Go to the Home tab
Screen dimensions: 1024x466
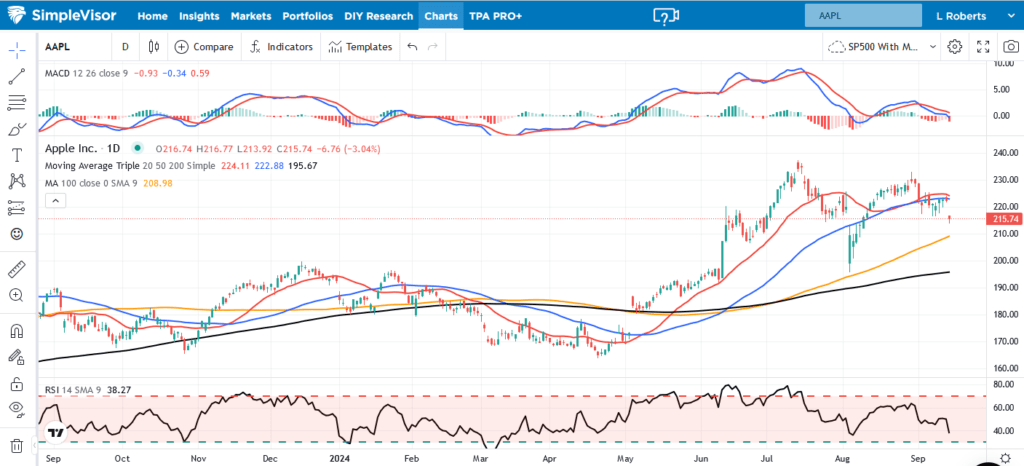153,16
